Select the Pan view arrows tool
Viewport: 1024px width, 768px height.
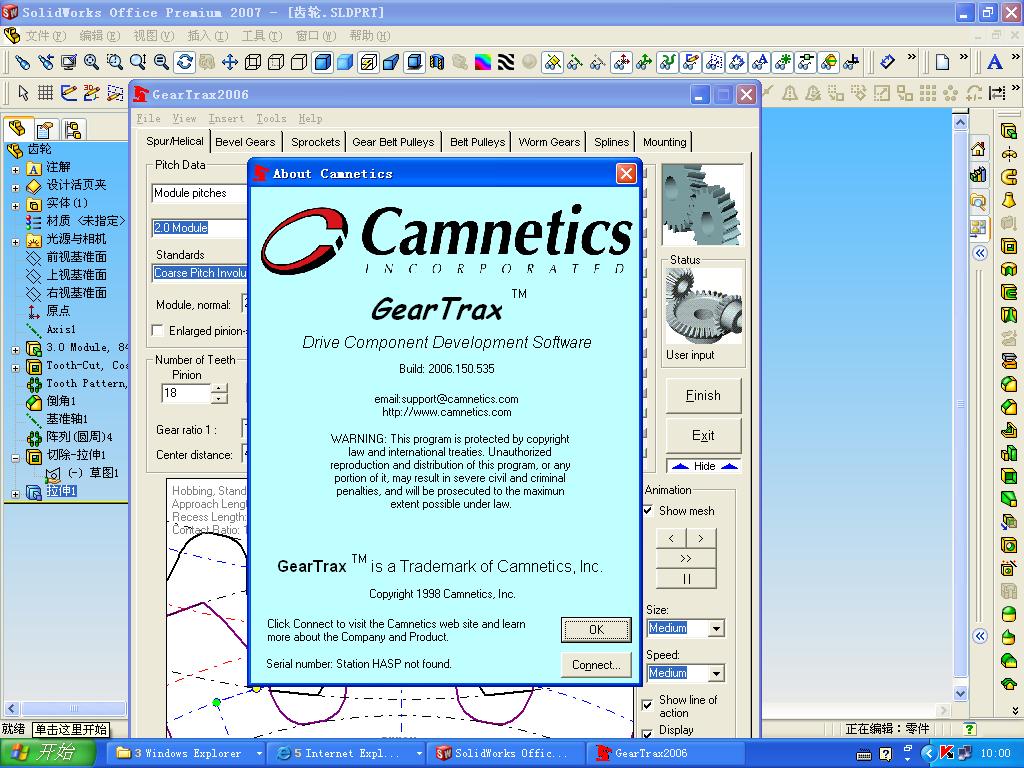(x=230, y=62)
